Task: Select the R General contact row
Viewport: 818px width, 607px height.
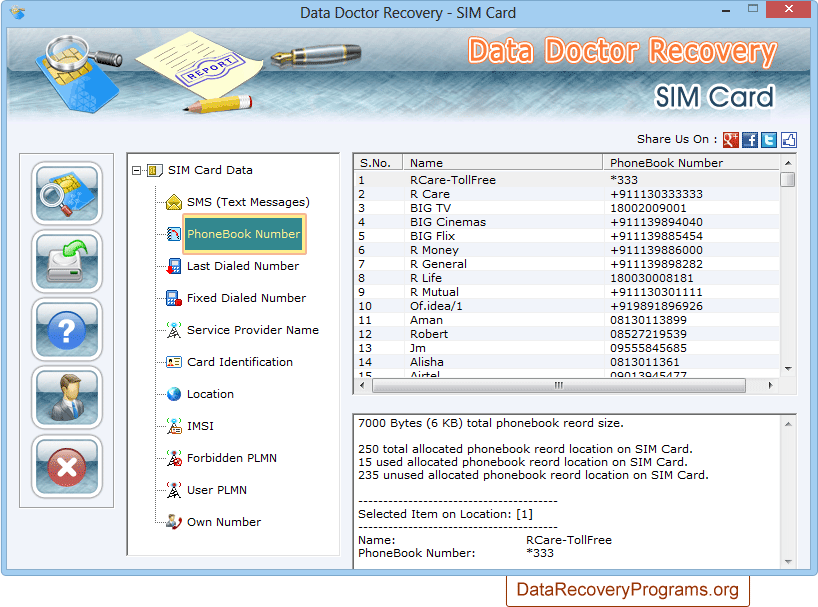Action: 567,264
